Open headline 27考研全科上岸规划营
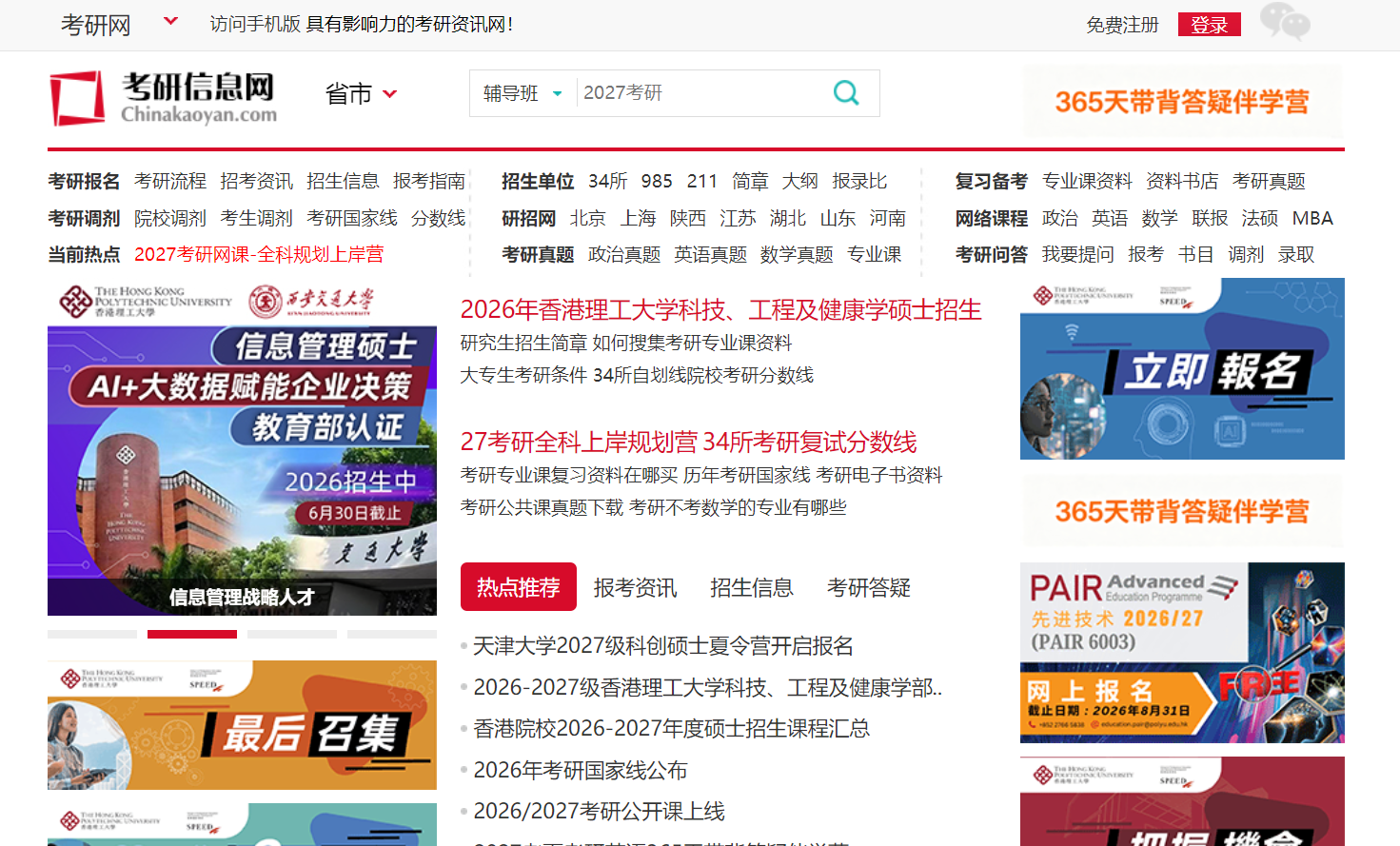The image size is (1400, 846). coord(579,442)
